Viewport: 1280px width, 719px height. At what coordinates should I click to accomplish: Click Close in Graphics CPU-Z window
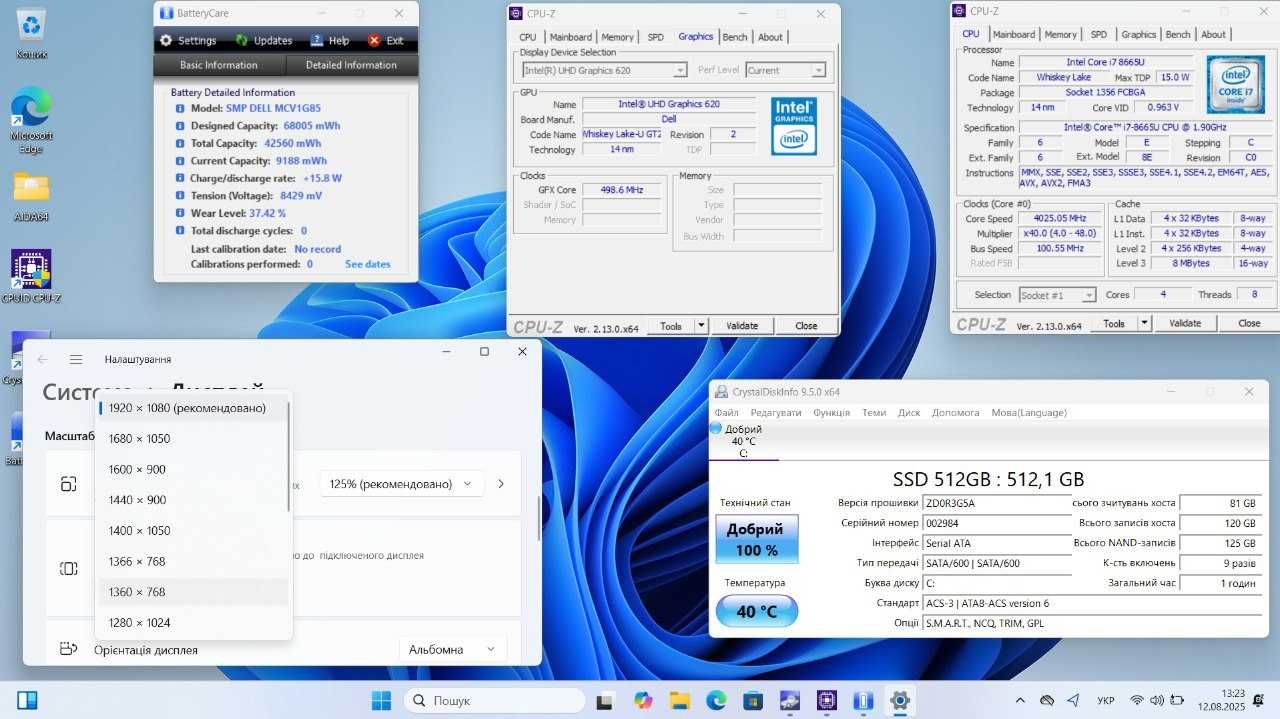pyautogui.click(x=806, y=326)
